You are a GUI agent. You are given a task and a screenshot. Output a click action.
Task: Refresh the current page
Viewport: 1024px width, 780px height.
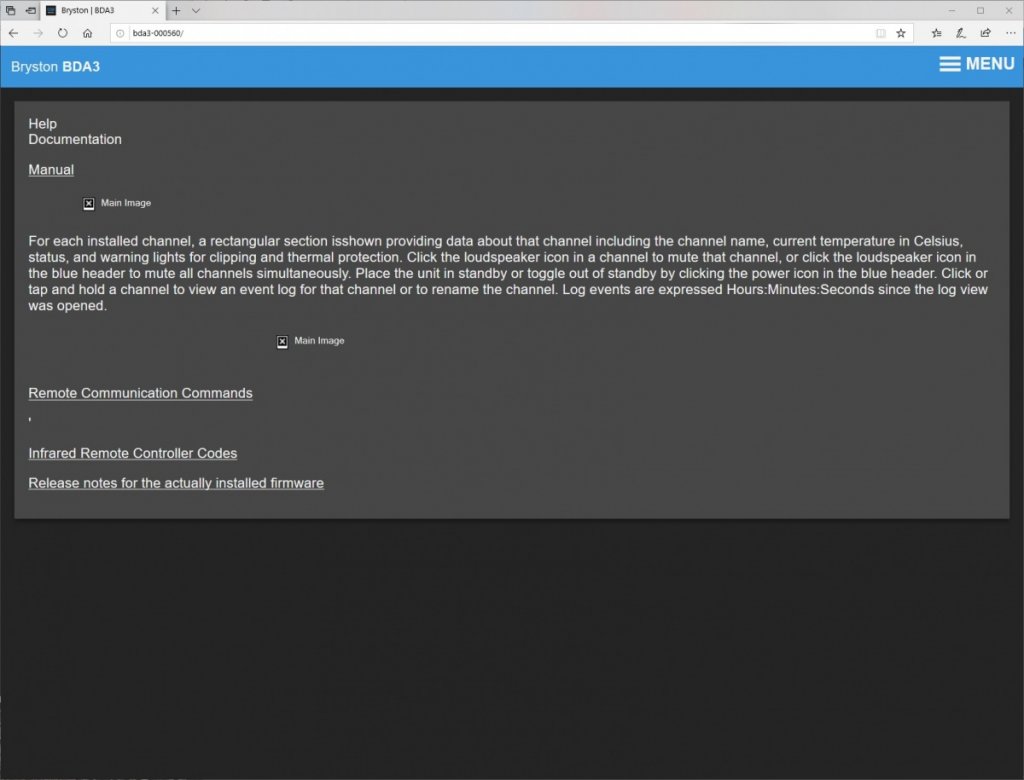[x=63, y=33]
